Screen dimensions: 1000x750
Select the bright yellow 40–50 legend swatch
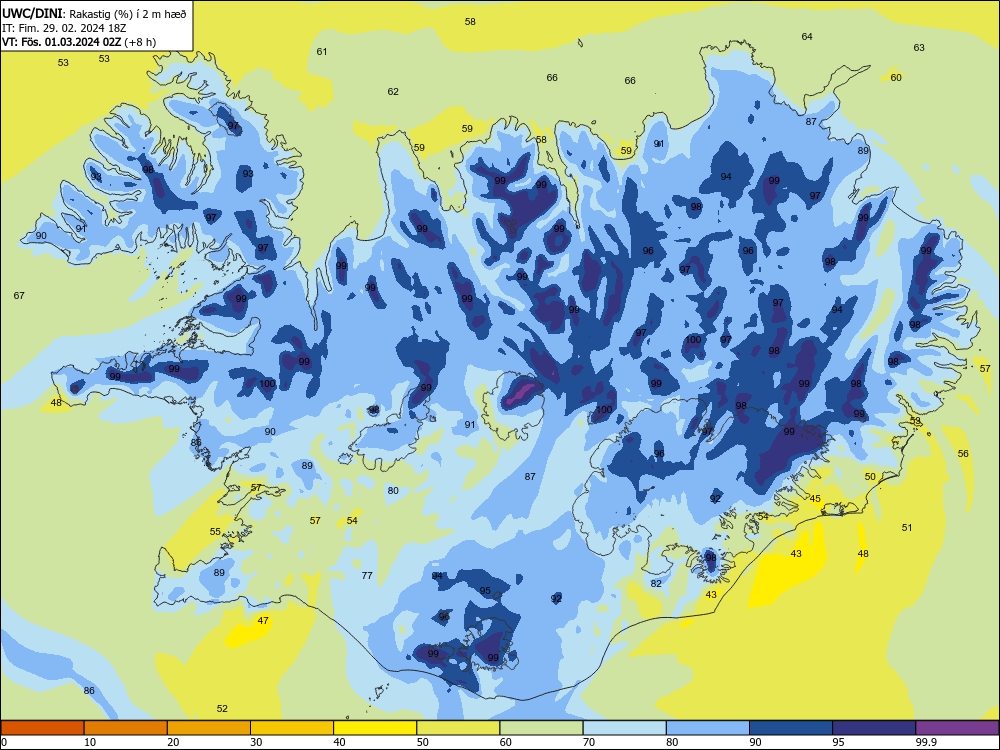click(375, 728)
